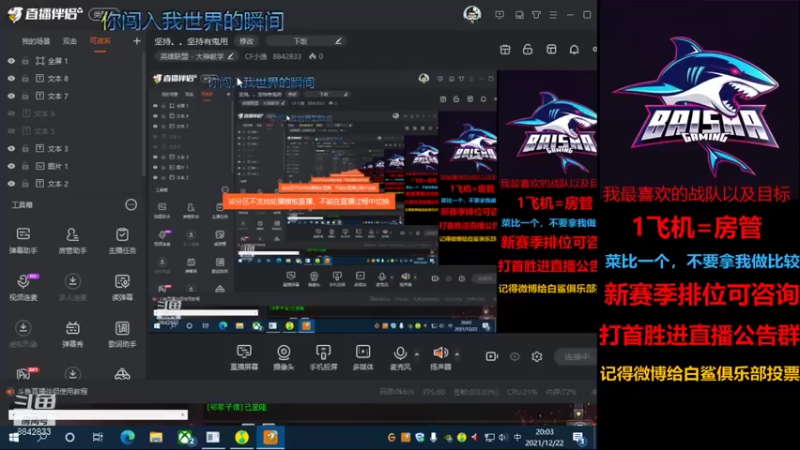The image size is (800, 450).
Task: Hide the 图片 1 source
Action: click(11, 166)
